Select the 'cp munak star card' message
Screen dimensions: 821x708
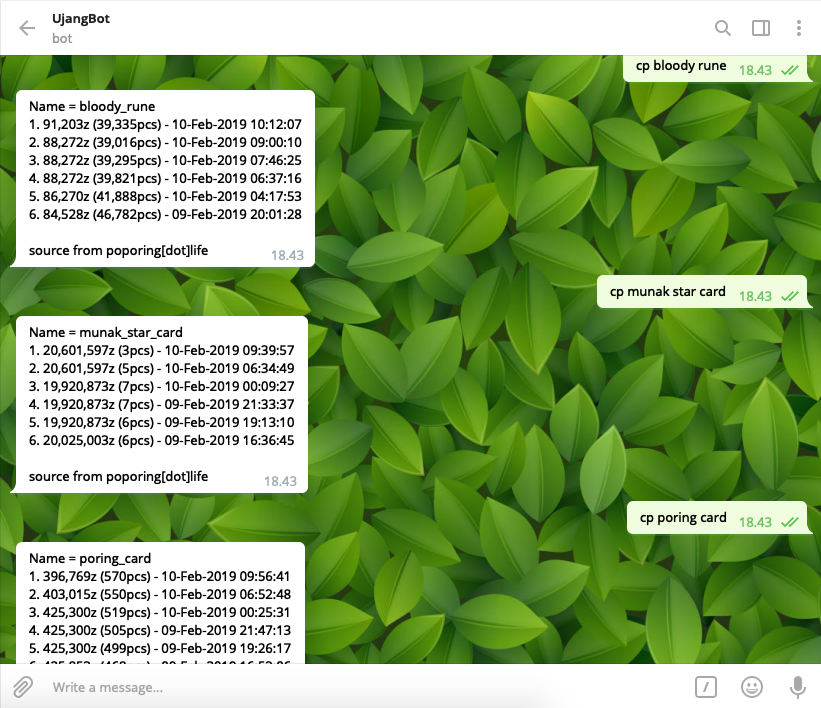pos(702,292)
